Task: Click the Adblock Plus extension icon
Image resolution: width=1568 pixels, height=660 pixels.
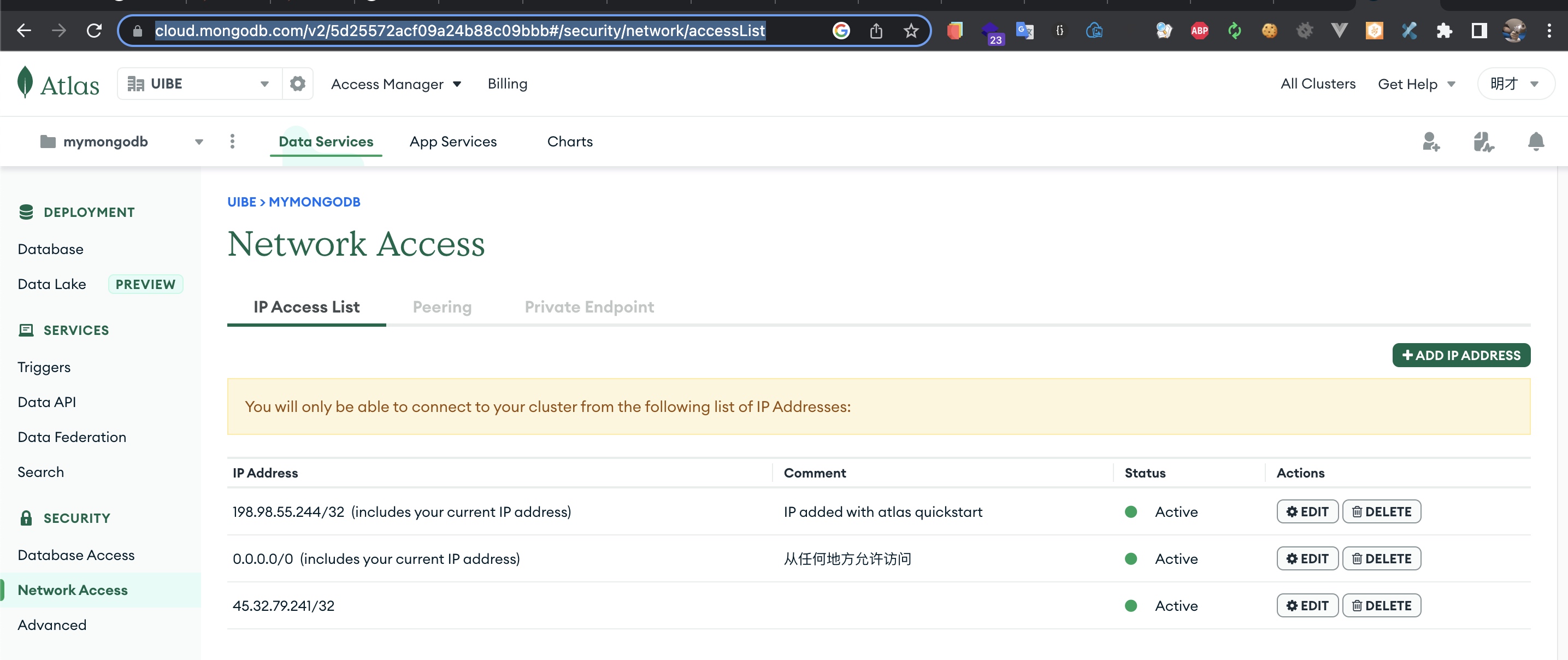Action: tap(1199, 31)
